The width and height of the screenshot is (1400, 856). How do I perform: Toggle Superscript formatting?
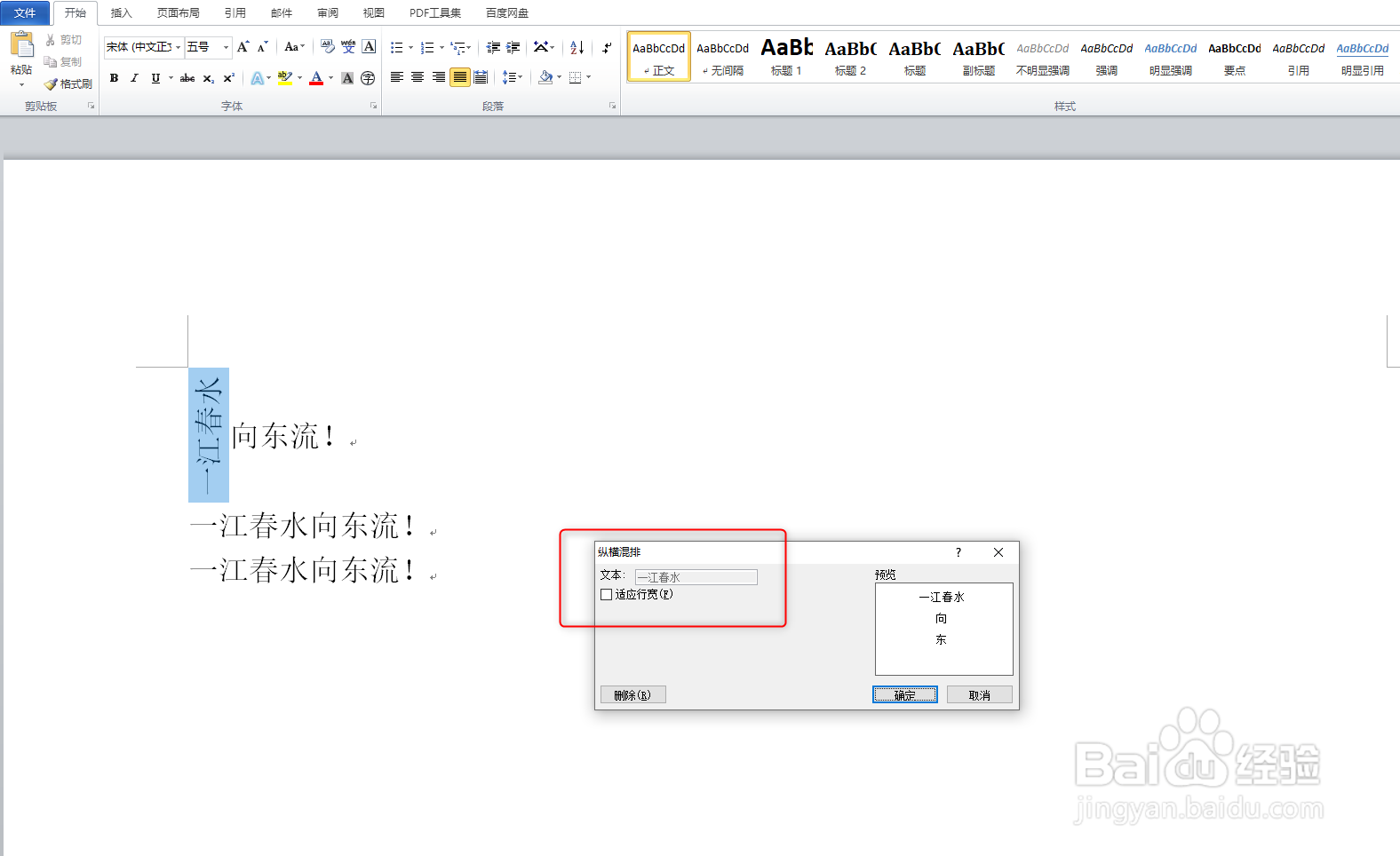(228, 78)
